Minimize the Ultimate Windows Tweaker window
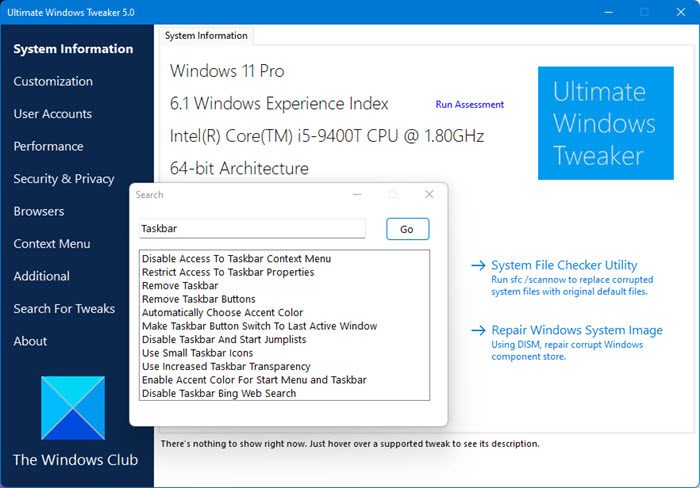 tap(608, 12)
